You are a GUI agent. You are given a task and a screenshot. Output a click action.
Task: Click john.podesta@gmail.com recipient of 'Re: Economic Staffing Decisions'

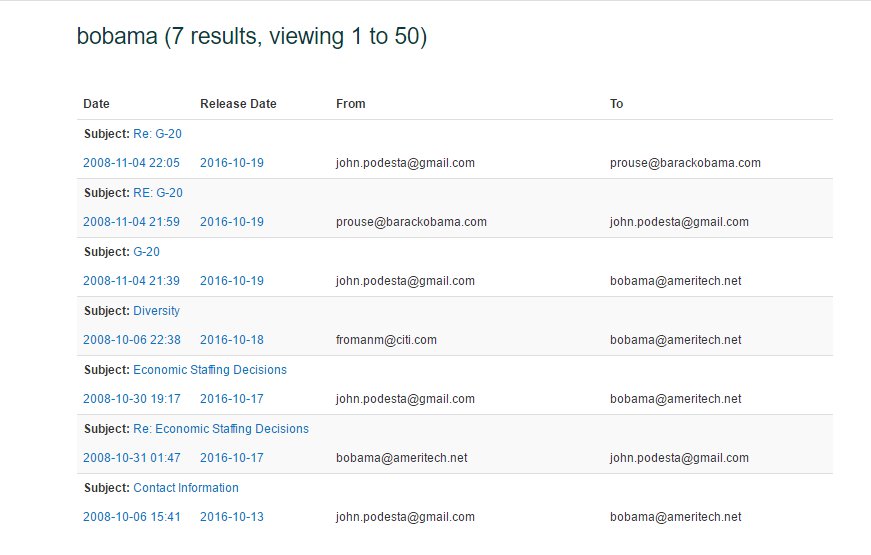pos(679,457)
